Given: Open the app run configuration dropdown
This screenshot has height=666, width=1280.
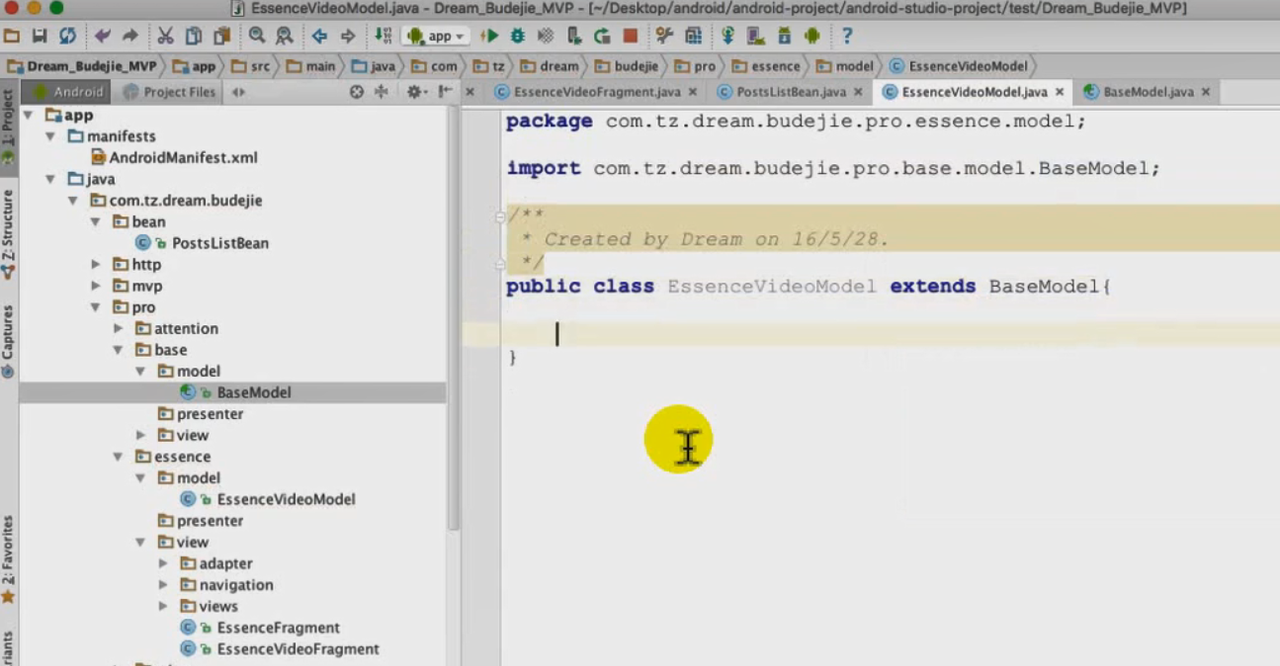Looking at the screenshot, I should pyautogui.click(x=438, y=36).
